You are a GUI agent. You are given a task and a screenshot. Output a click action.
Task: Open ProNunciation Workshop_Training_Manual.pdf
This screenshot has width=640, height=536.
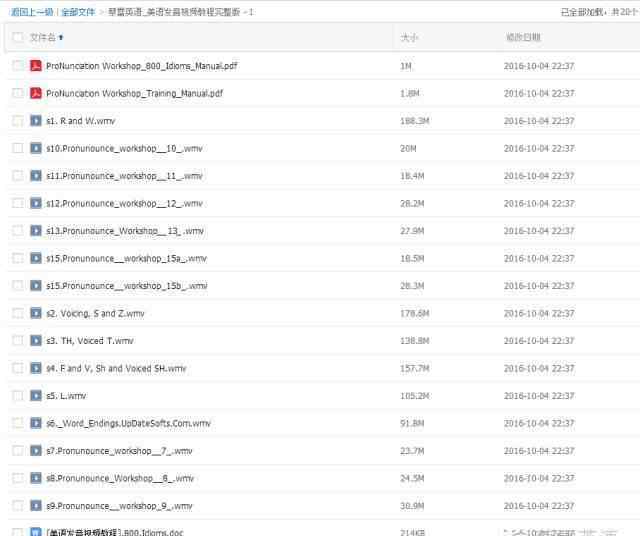tap(134, 93)
